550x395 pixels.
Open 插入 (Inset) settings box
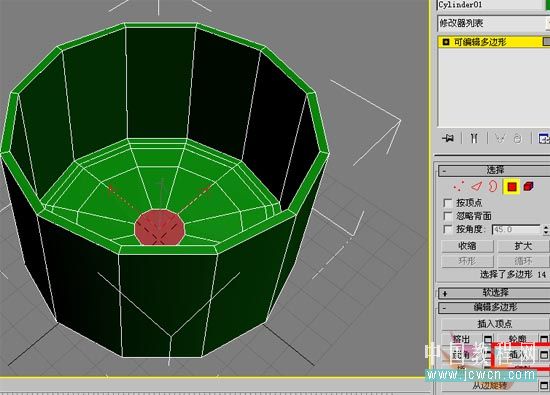tap(544, 355)
